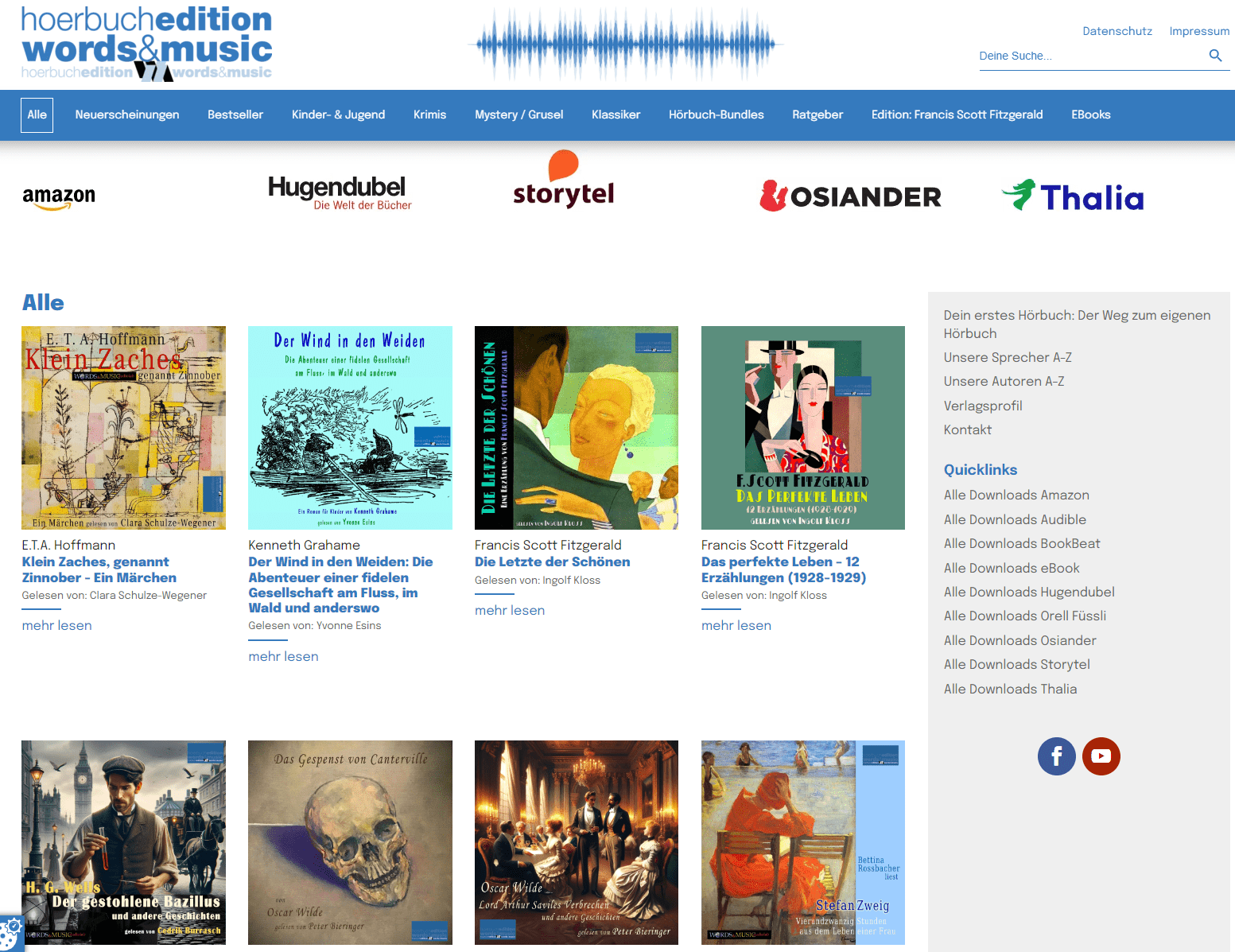Open Krimis category
This screenshot has width=1235, height=952.
click(x=429, y=115)
